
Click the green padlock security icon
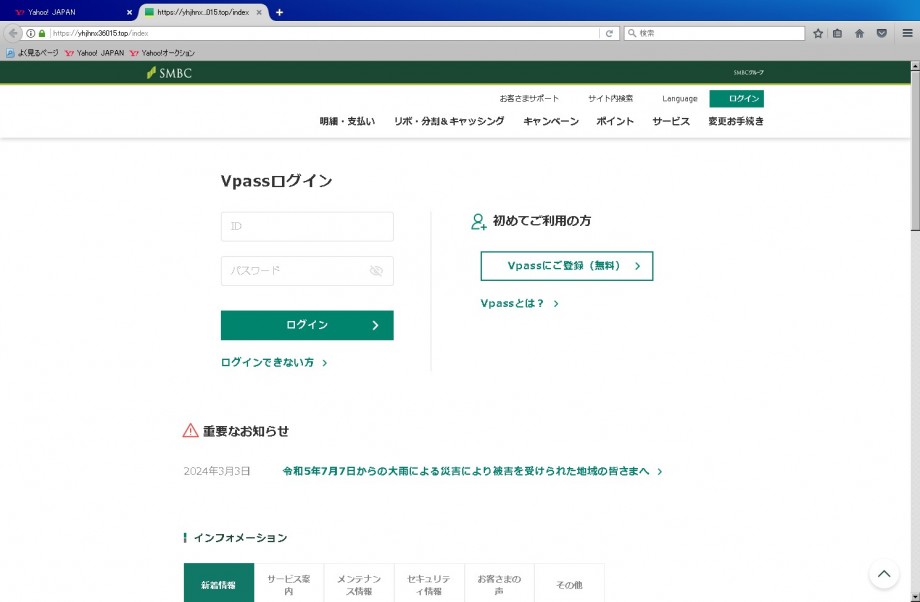click(x=42, y=33)
